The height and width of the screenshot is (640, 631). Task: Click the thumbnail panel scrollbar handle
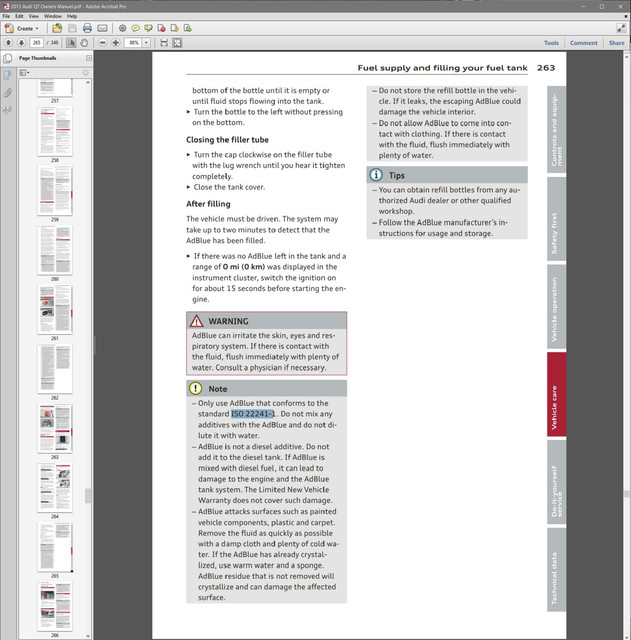[88, 496]
